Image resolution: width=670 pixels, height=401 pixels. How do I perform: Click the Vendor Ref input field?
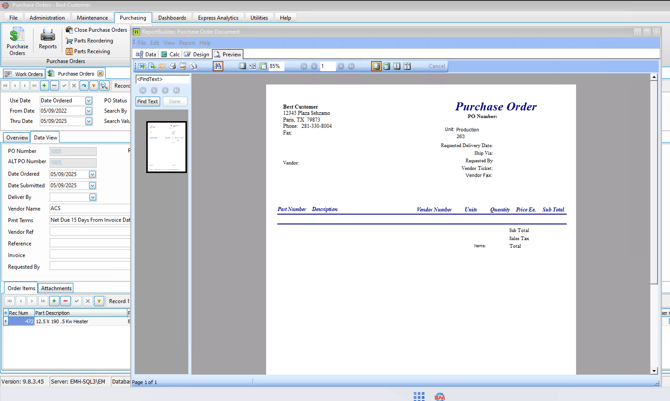pyautogui.click(x=90, y=232)
